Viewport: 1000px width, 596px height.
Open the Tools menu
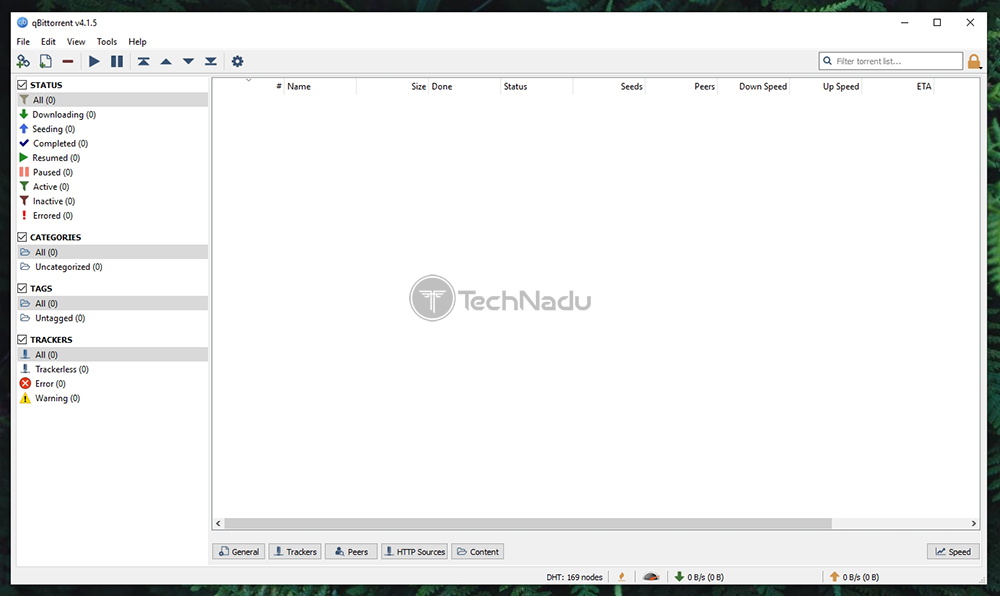107,42
